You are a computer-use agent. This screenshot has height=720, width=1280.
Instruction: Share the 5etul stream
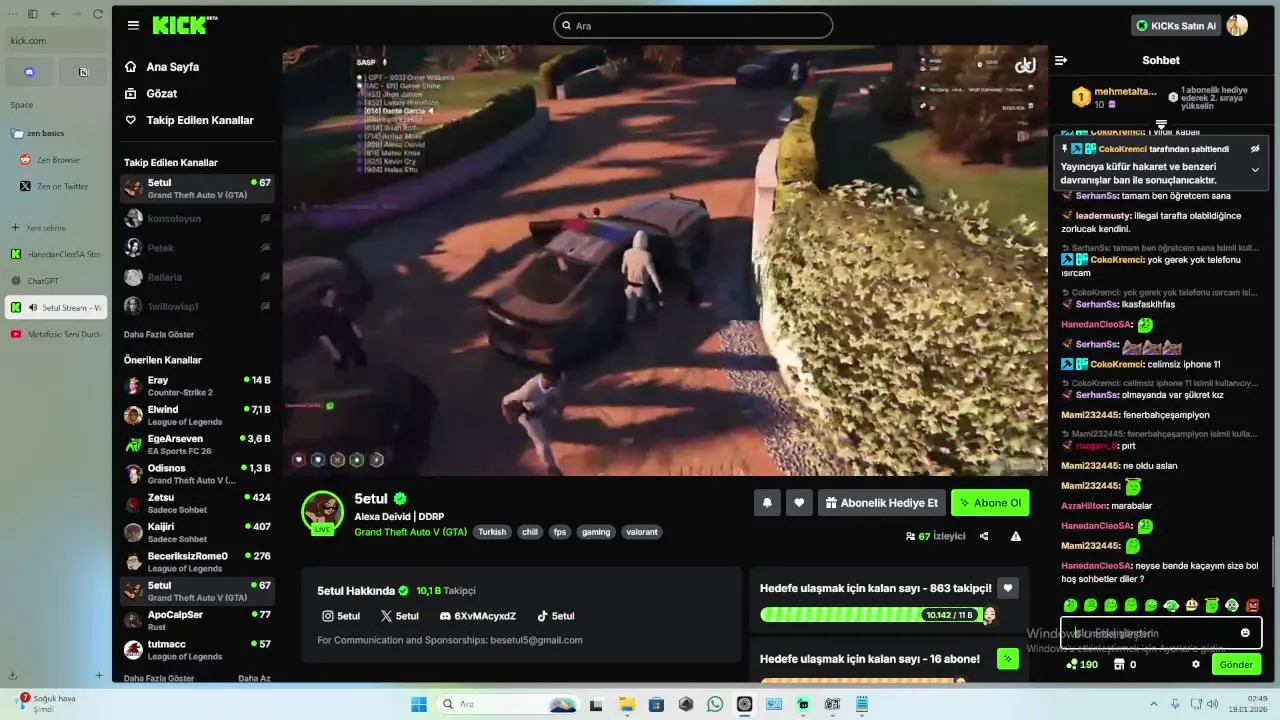coord(984,536)
